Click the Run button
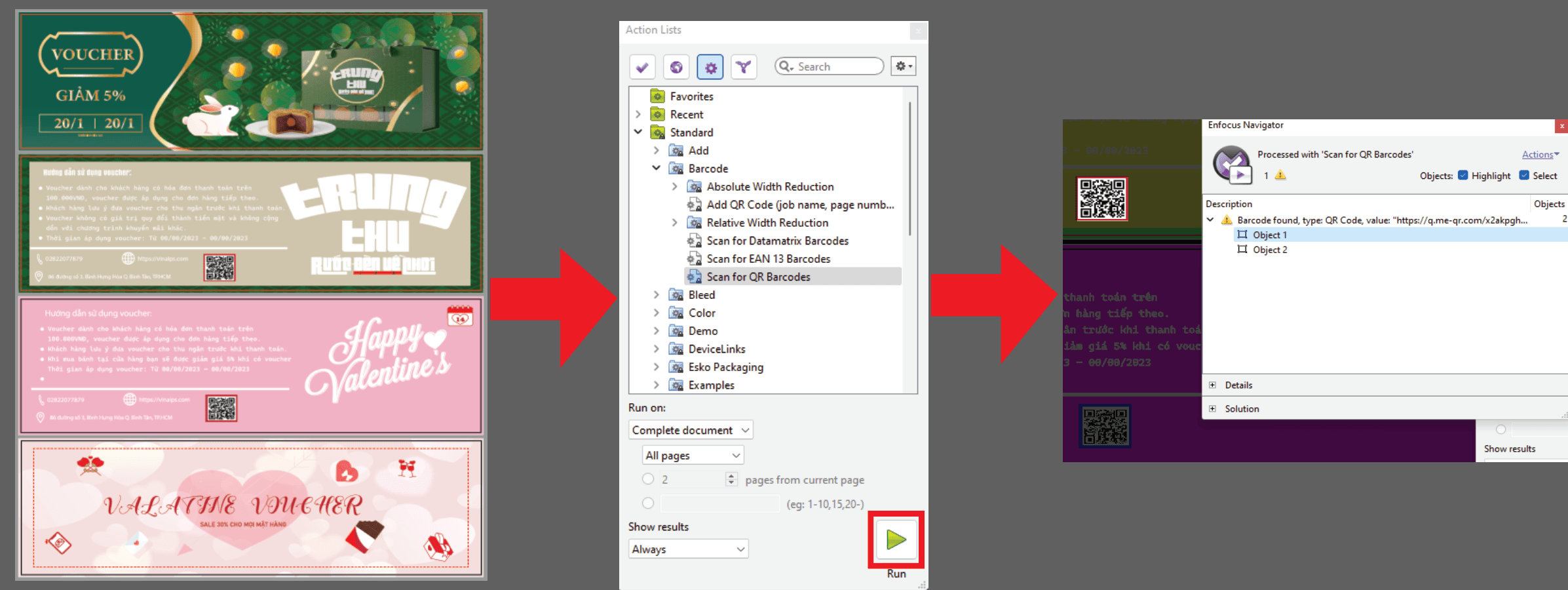This screenshot has width=1568, height=590. point(896,540)
